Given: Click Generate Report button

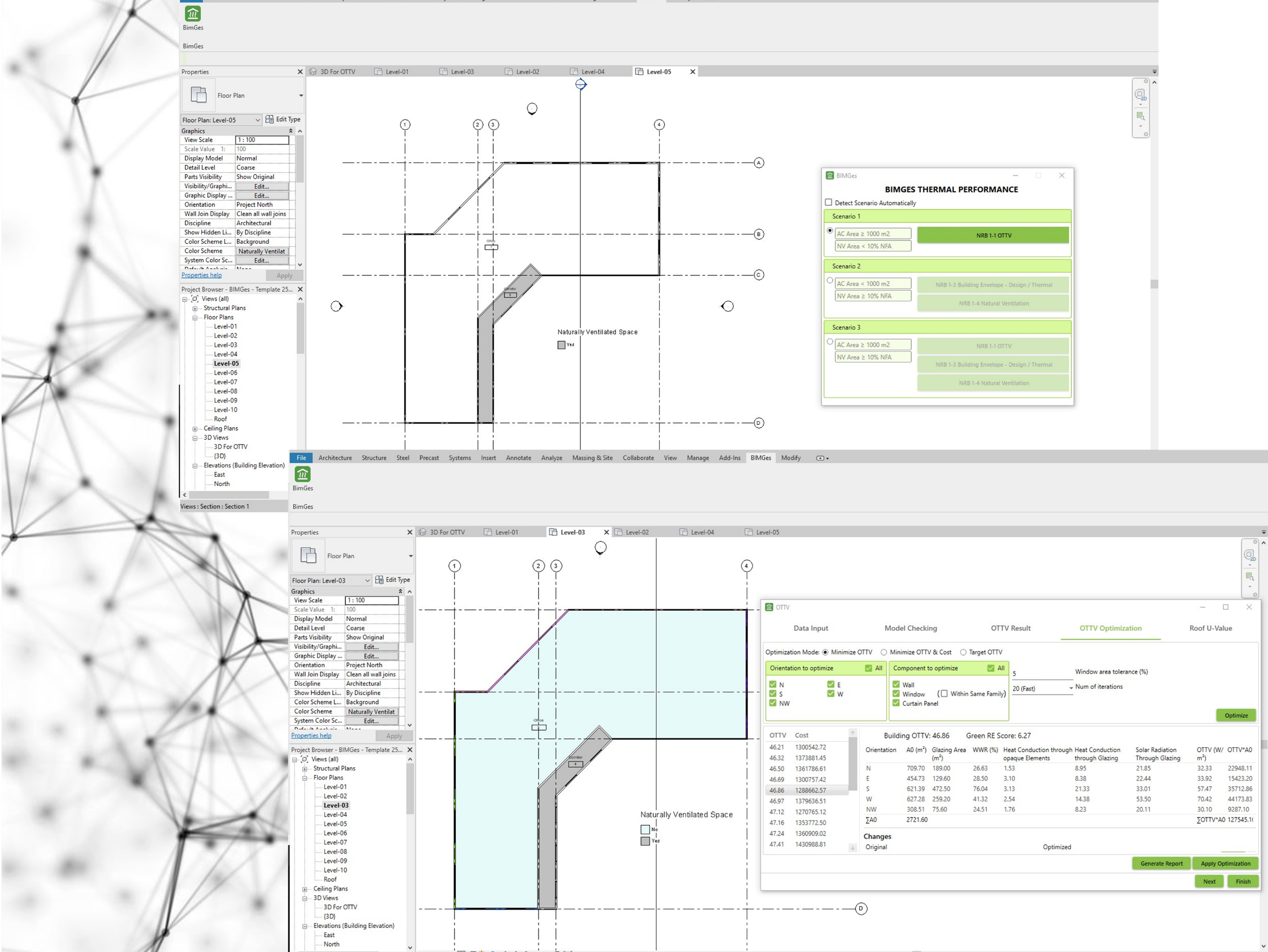Looking at the screenshot, I should (1161, 863).
